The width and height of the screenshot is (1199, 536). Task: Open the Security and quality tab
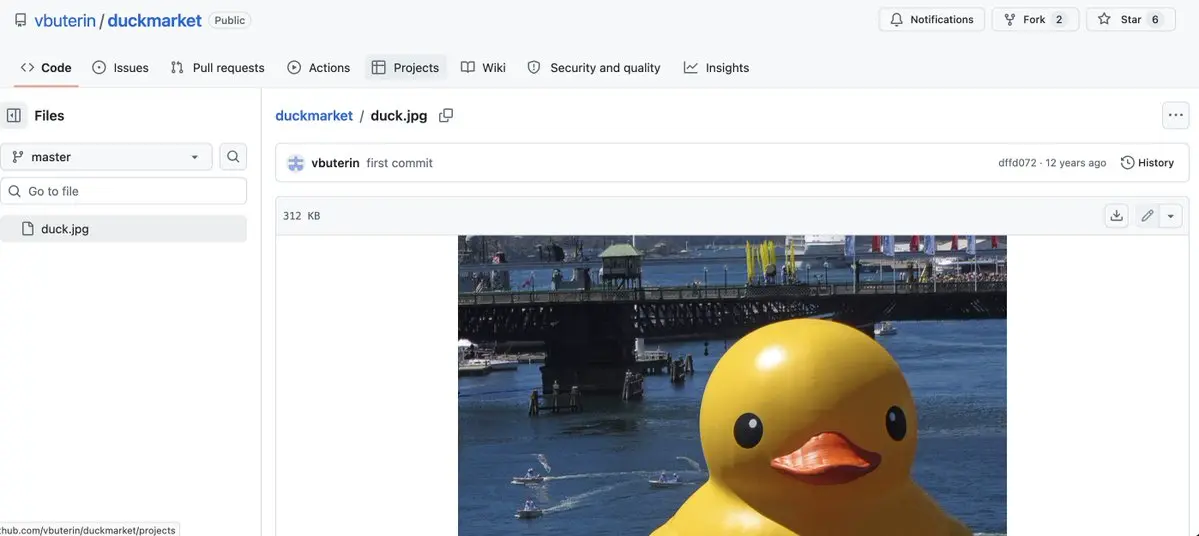(594, 67)
